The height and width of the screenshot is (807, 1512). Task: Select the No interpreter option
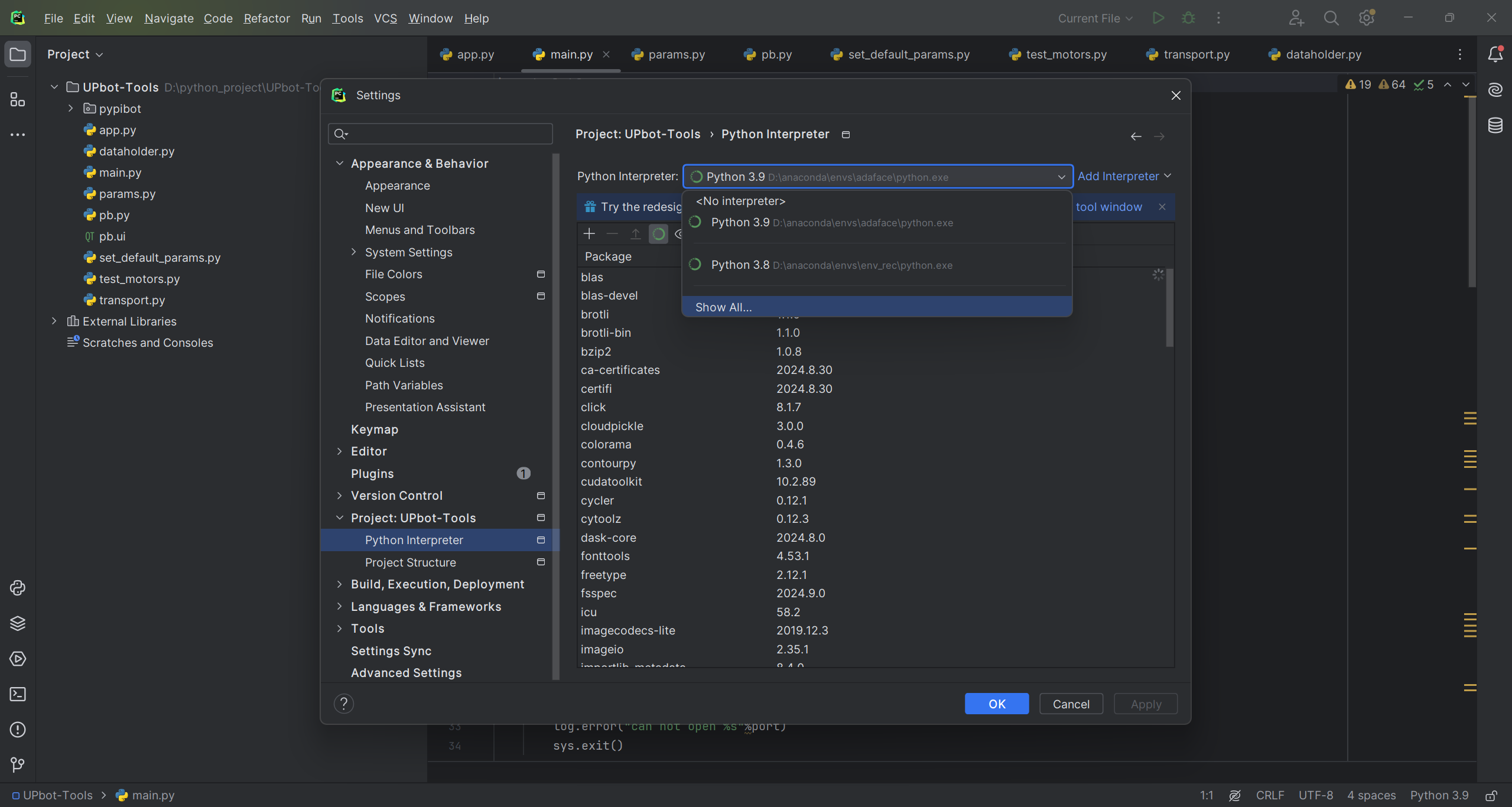click(740, 200)
